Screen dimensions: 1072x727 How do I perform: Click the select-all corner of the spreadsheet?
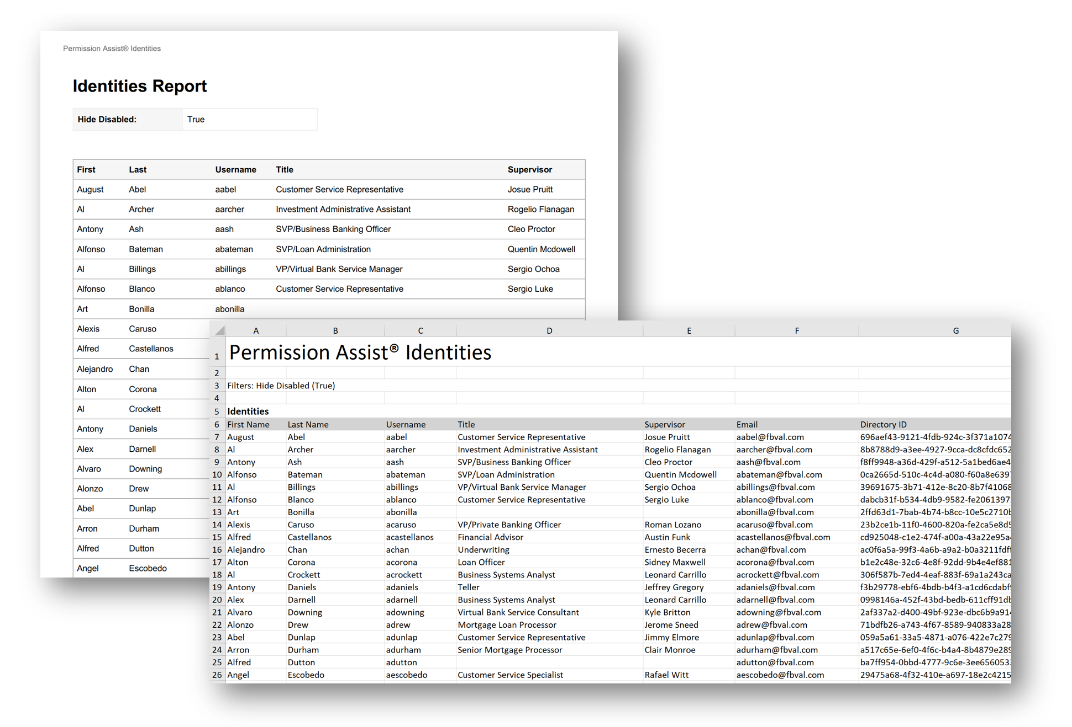pyautogui.click(x=219, y=330)
